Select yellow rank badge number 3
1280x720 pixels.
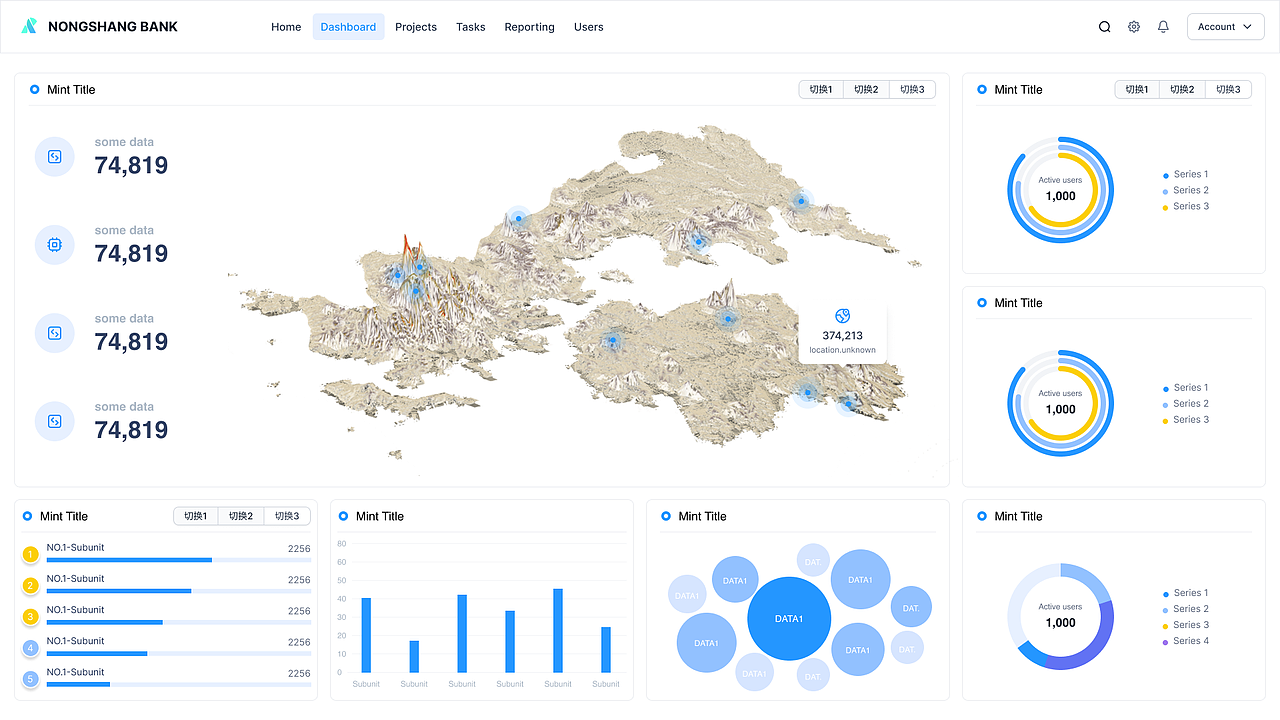pyautogui.click(x=30, y=616)
